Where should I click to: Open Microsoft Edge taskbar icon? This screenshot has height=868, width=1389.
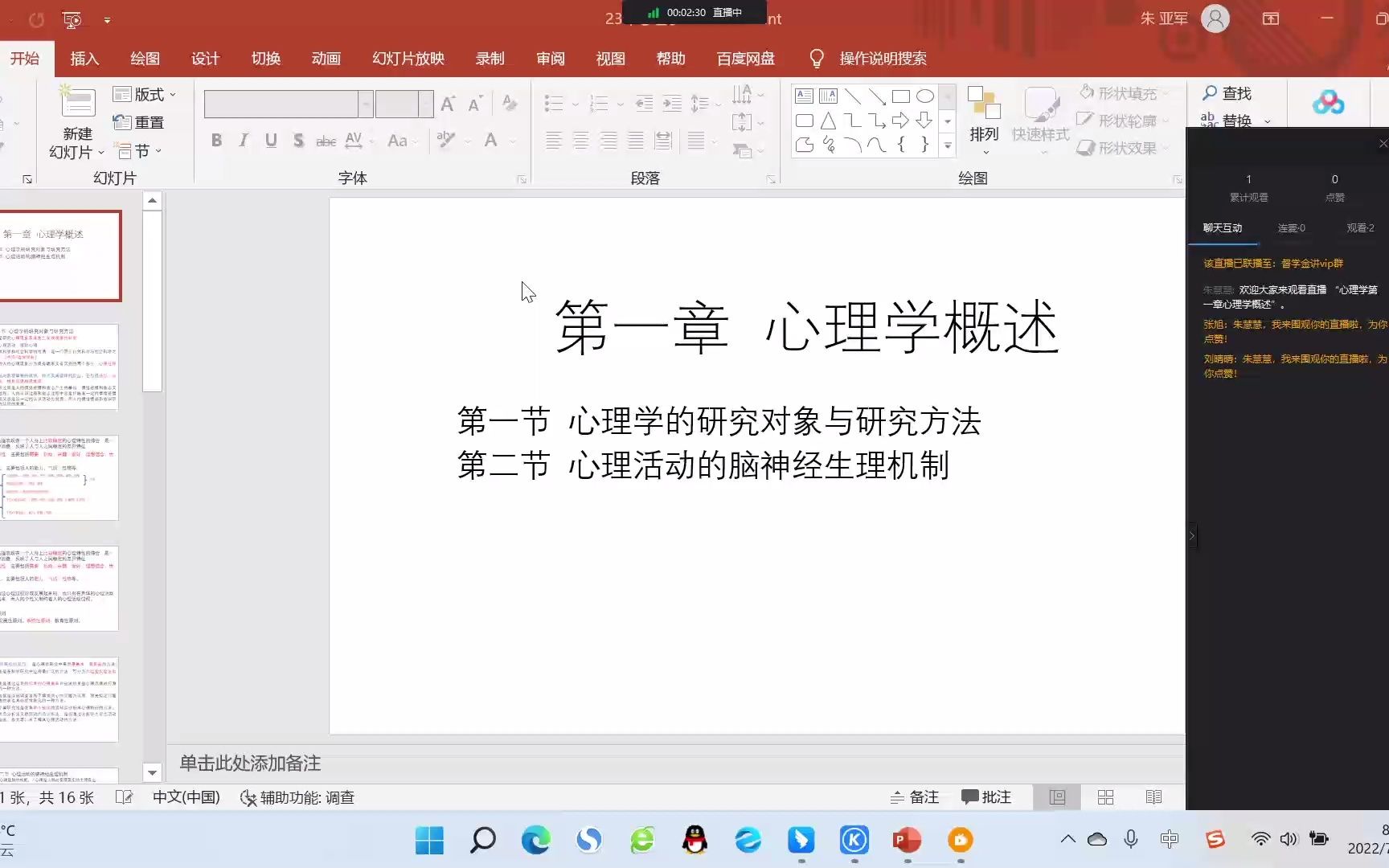[535, 841]
